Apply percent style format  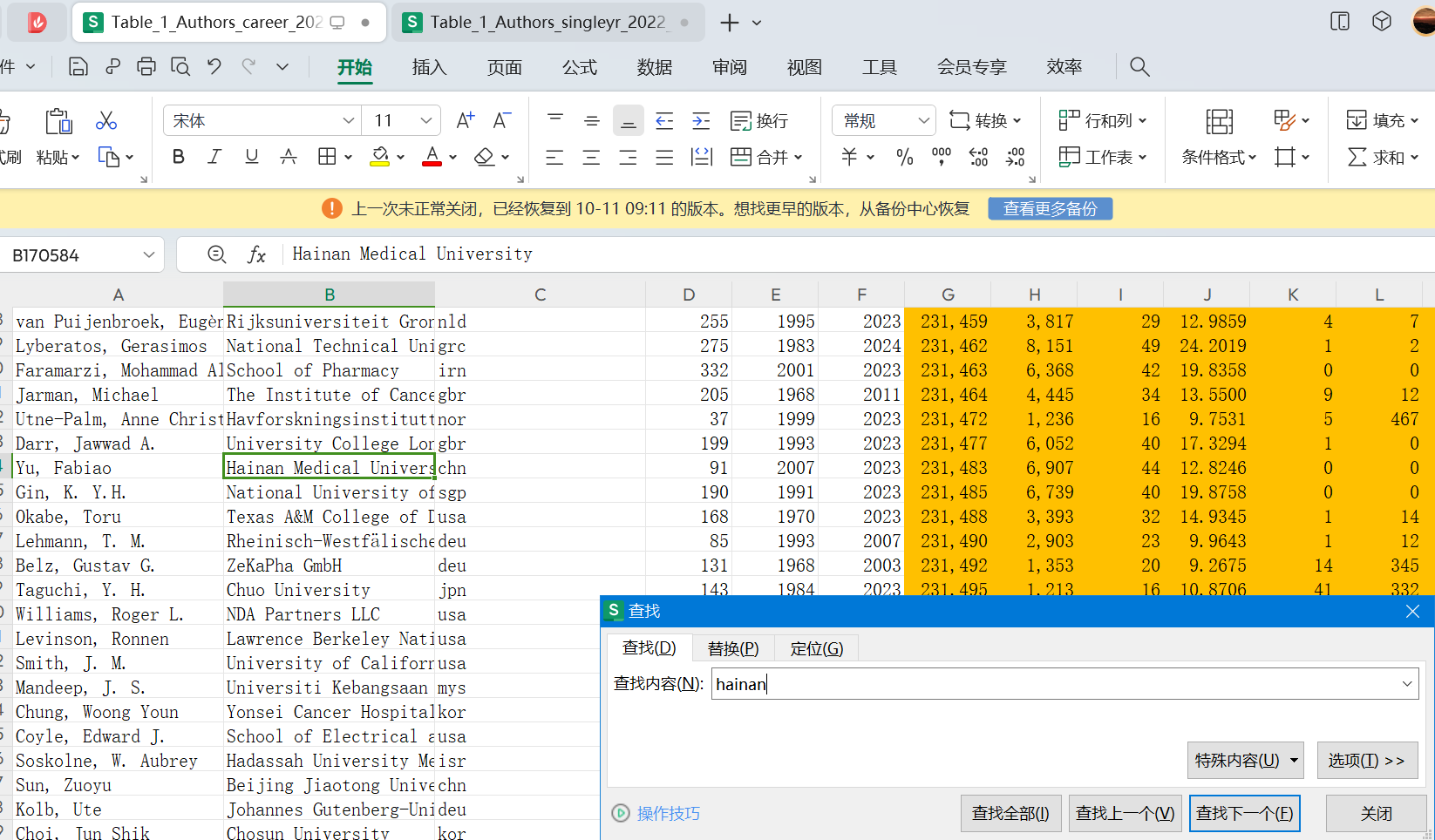tap(905, 157)
